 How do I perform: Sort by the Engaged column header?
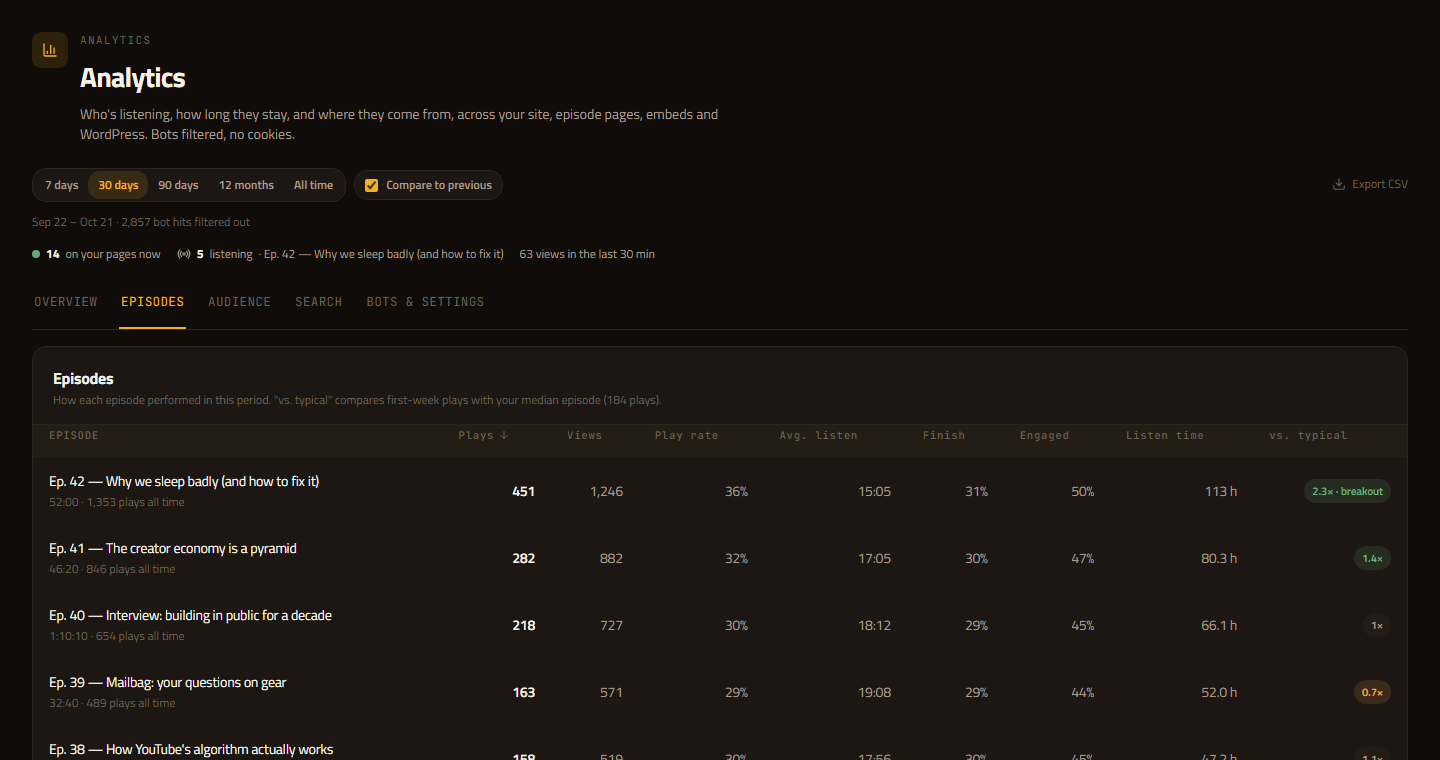(1044, 435)
